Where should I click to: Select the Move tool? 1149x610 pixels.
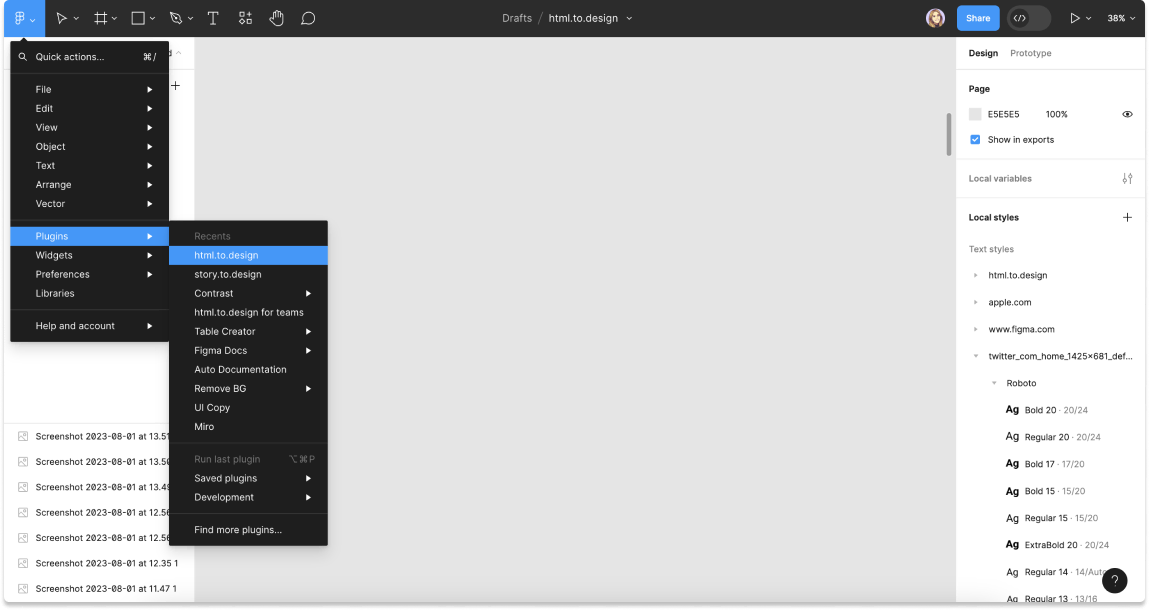click(62, 18)
